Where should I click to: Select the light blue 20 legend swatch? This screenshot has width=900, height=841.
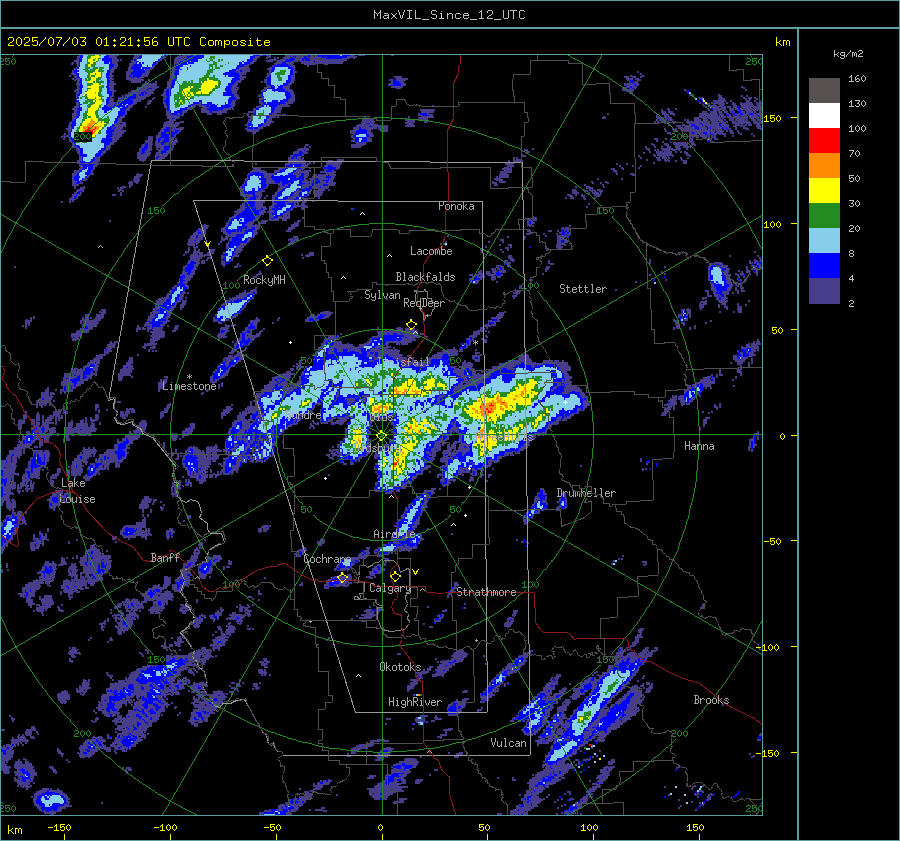point(824,241)
